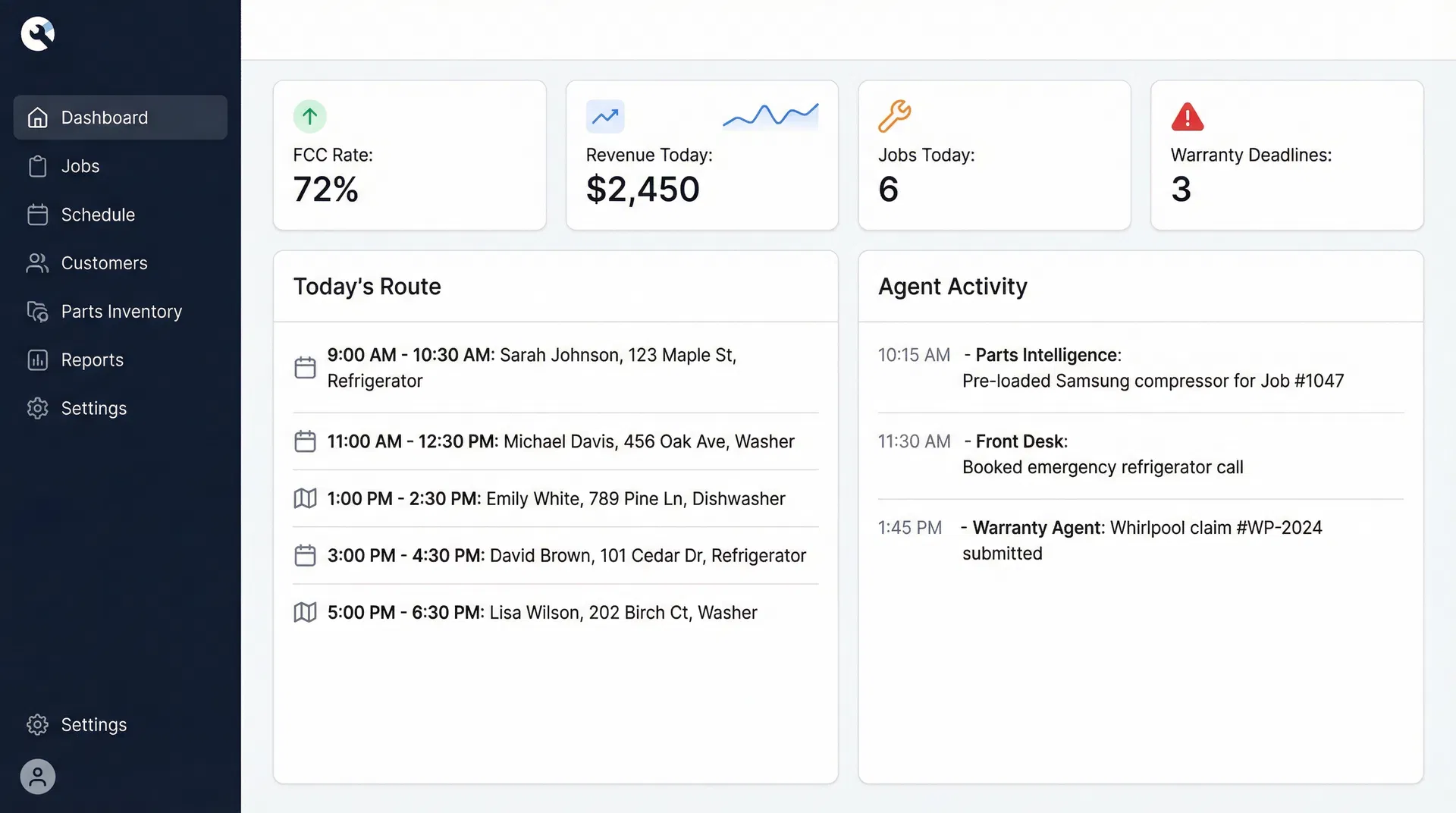Click the red Warranty Deadlines alert icon
The image size is (1456, 813).
tap(1187, 116)
